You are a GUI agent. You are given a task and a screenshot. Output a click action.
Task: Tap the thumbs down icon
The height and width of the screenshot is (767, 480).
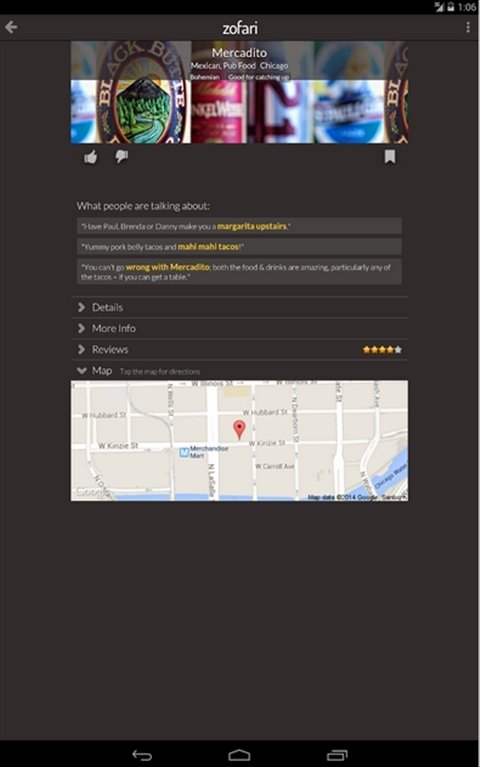121,157
